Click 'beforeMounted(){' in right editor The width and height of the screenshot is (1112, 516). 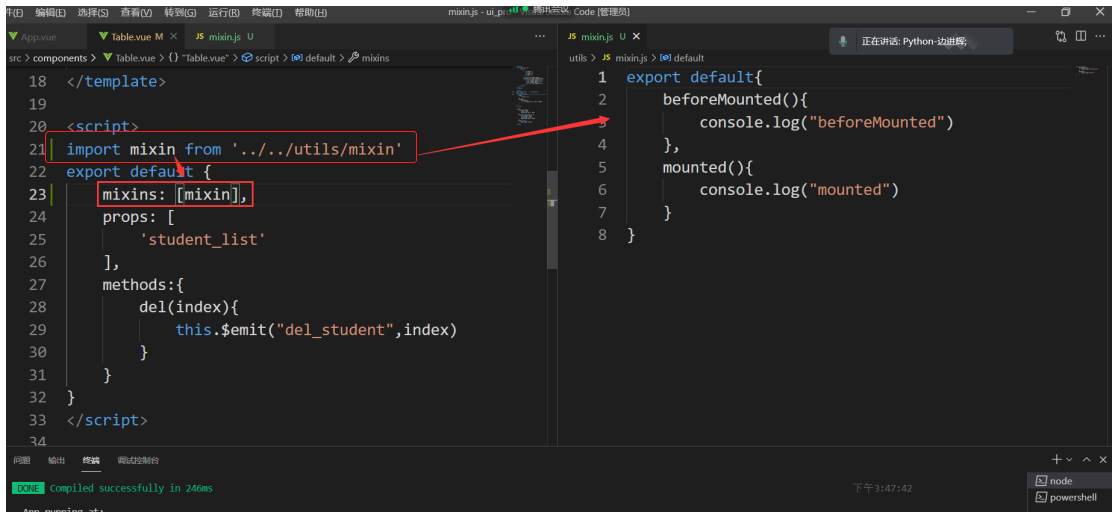736,99
